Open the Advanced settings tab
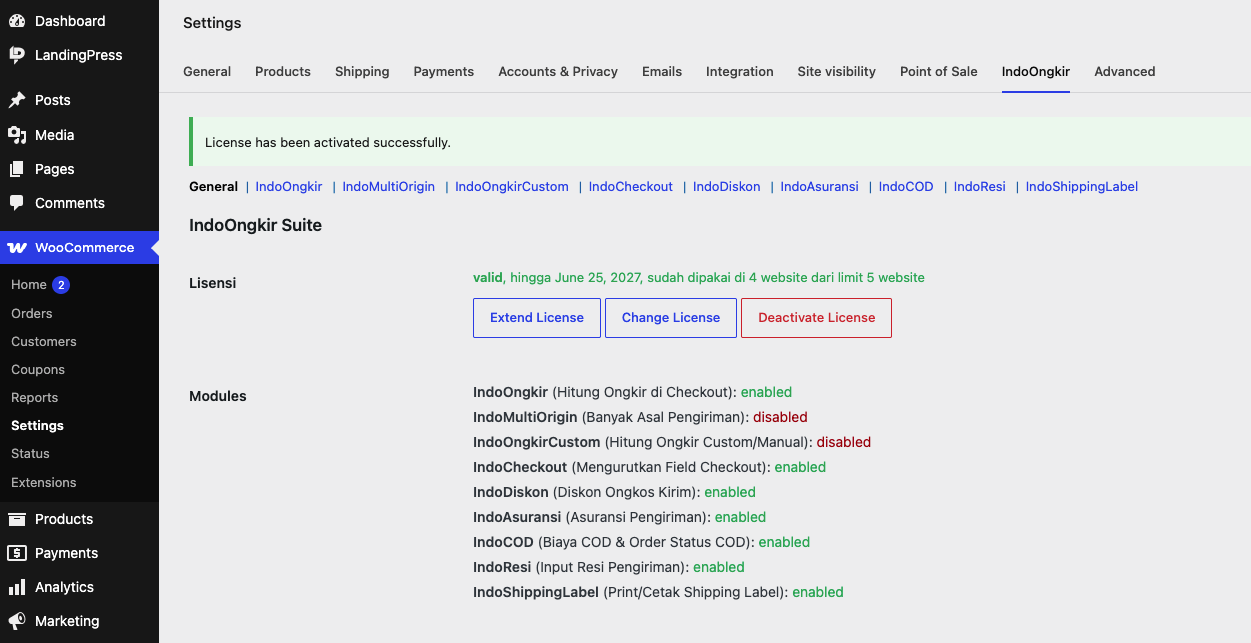This screenshot has width=1251, height=643. pos(1125,71)
